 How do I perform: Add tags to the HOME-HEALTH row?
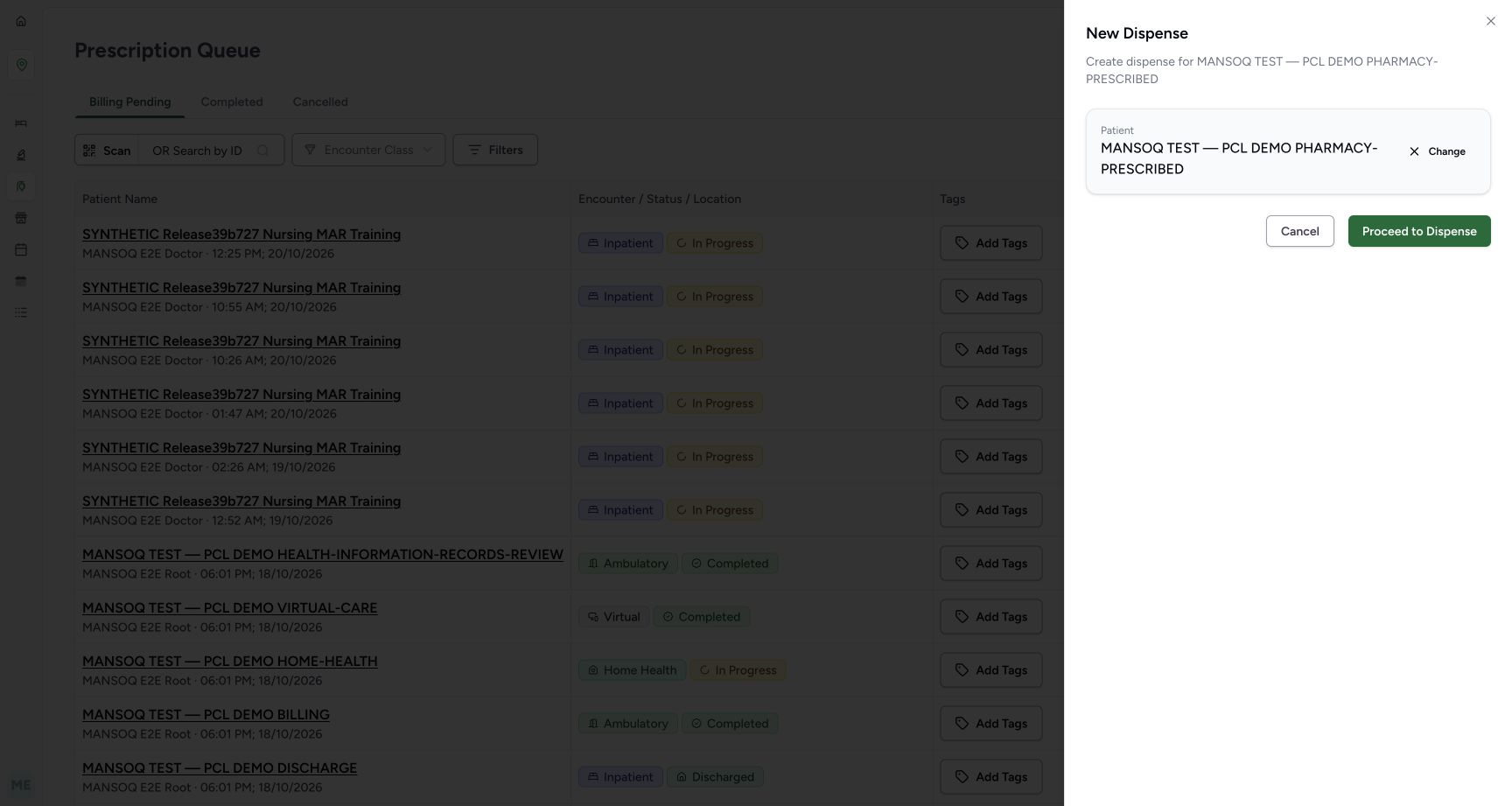click(x=990, y=670)
